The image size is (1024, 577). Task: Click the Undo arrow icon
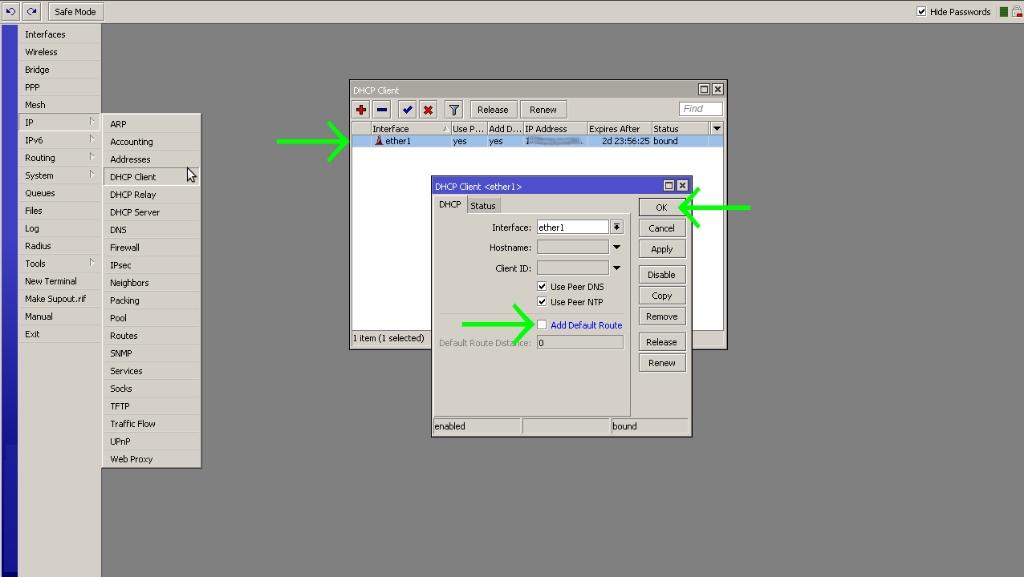11,12
